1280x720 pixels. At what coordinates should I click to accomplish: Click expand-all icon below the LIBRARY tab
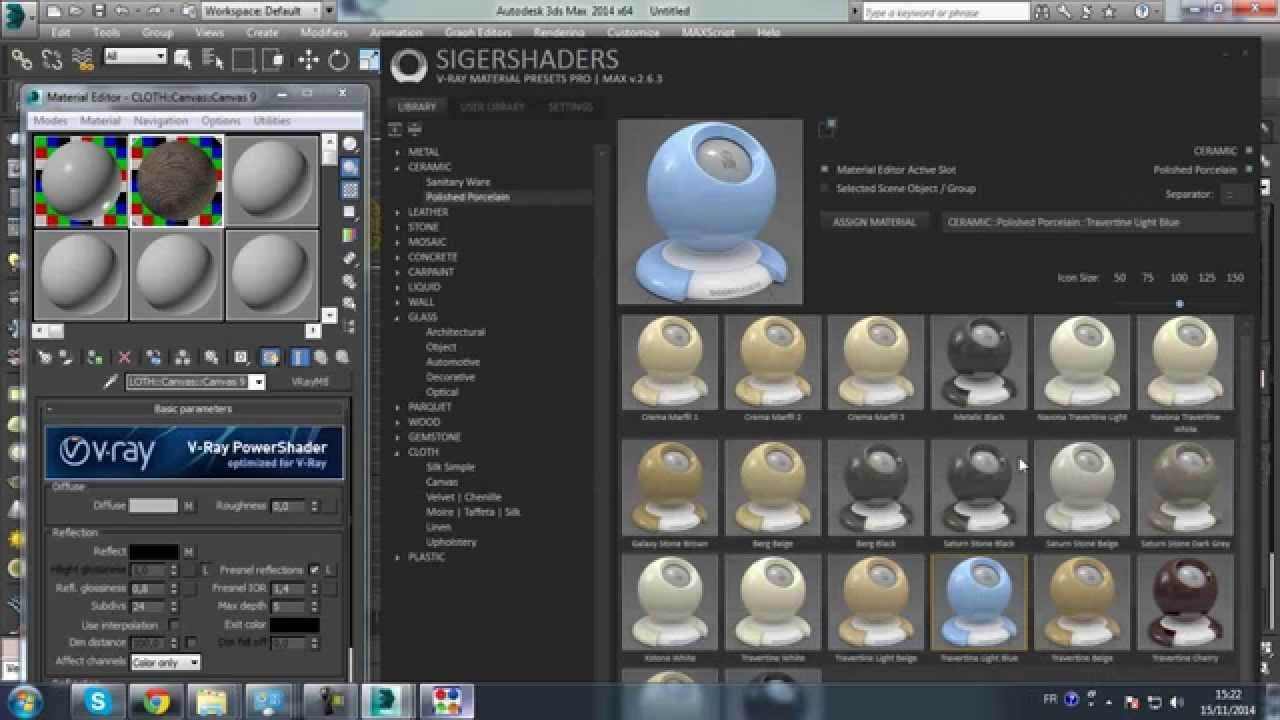(x=396, y=129)
